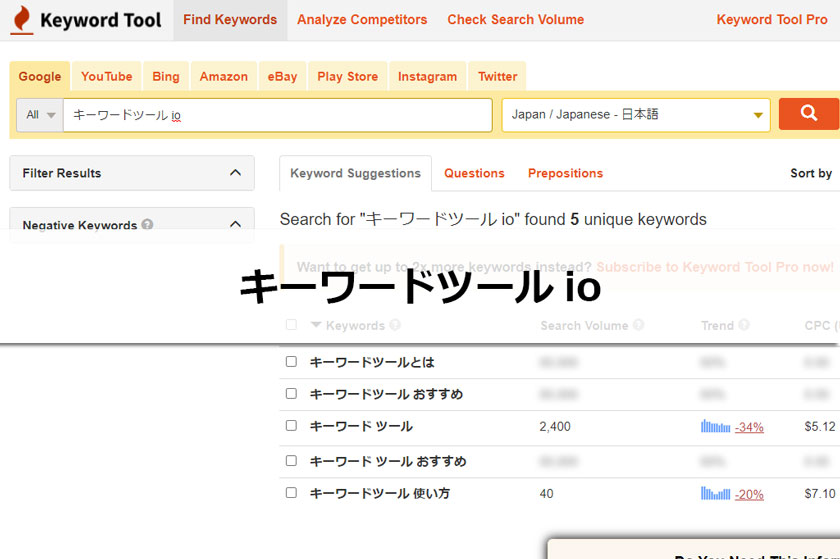Open Analyze Competitors in top navigation

coord(362,20)
